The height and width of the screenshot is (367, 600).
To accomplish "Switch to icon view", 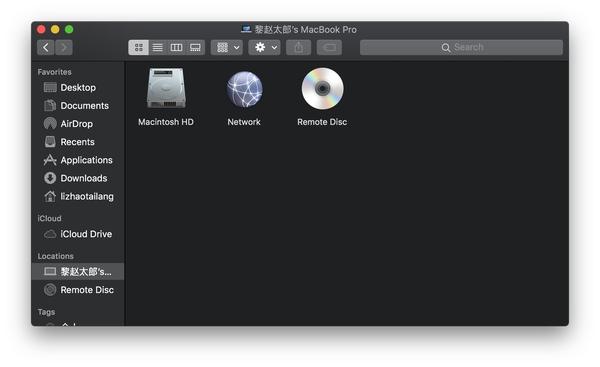I will click(139, 47).
